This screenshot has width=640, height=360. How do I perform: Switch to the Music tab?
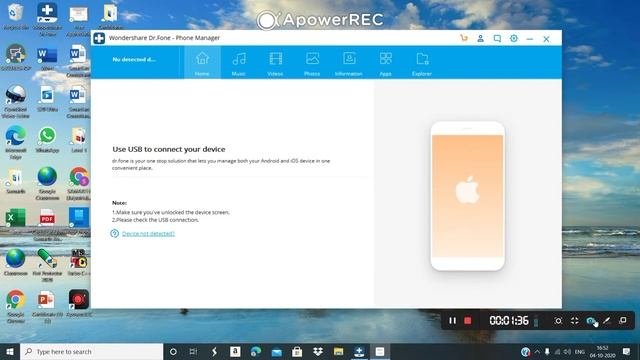click(239, 62)
